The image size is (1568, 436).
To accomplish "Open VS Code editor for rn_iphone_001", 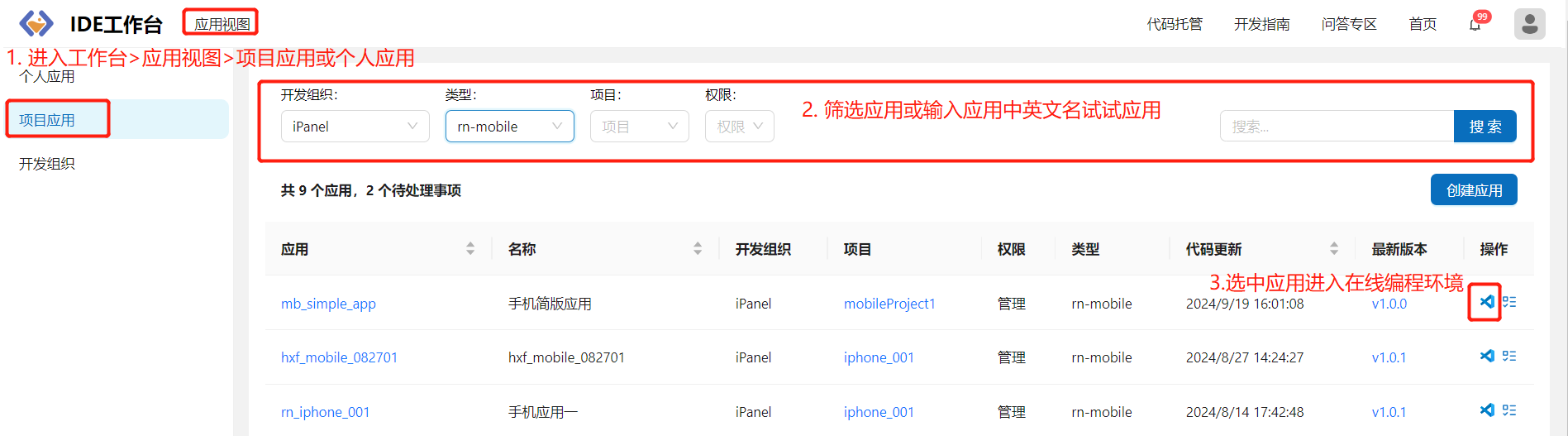I will coord(1486,410).
